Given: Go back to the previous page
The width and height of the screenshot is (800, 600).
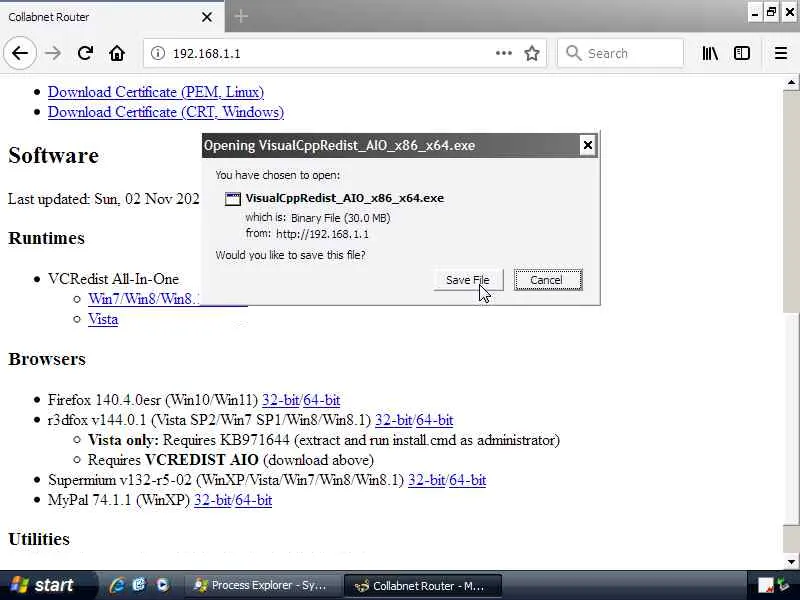Looking at the screenshot, I should [20, 53].
